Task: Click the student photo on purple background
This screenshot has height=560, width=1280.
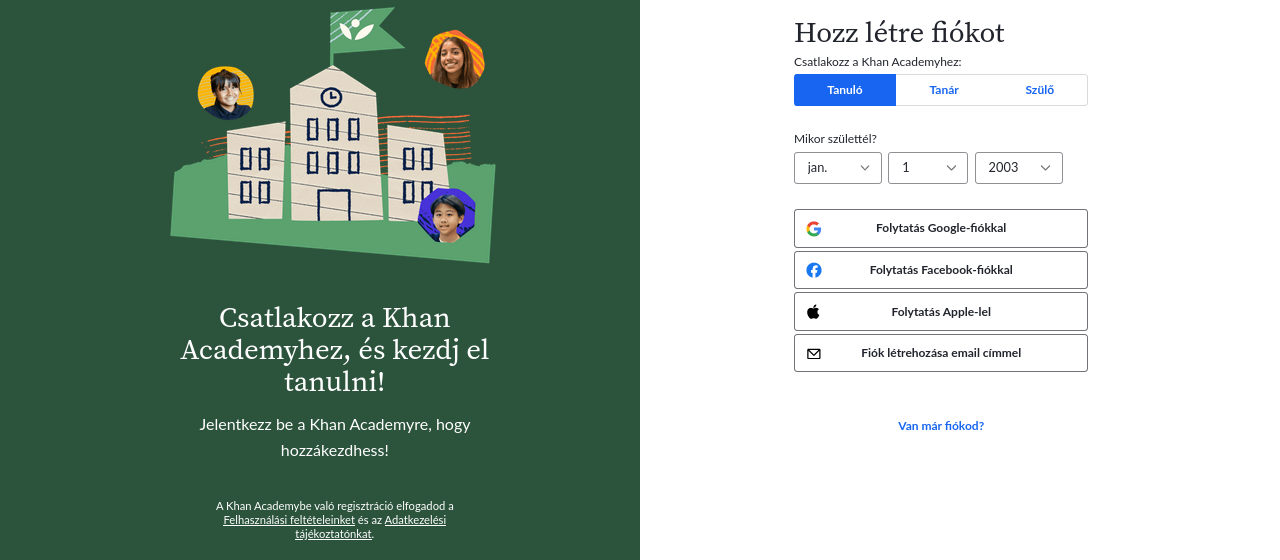Action: tap(447, 216)
